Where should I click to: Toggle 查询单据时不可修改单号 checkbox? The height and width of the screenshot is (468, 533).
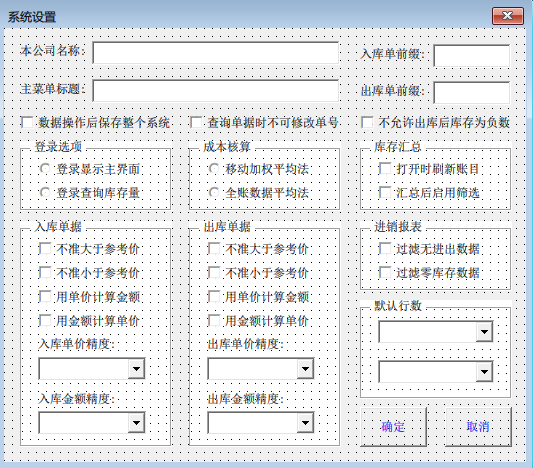[x=196, y=122]
